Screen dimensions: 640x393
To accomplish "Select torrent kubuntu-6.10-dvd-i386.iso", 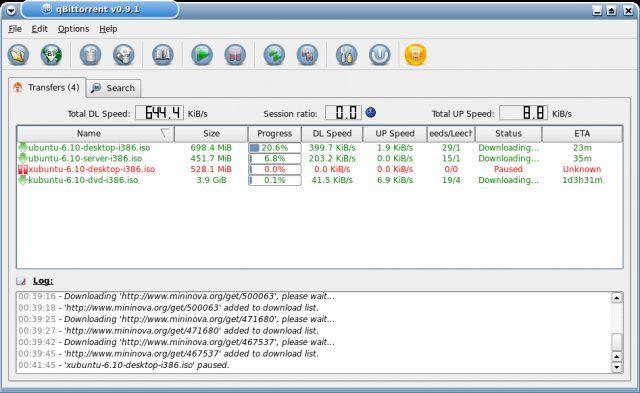I will click(x=83, y=180).
